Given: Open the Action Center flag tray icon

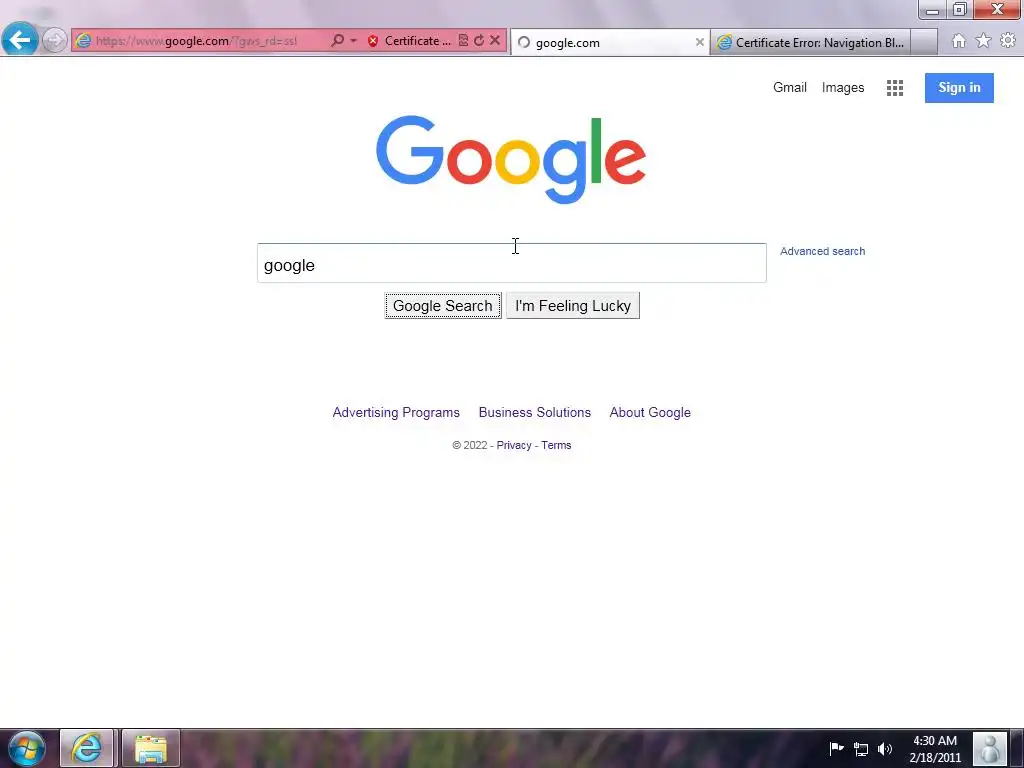Looking at the screenshot, I should tap(837, 749).
